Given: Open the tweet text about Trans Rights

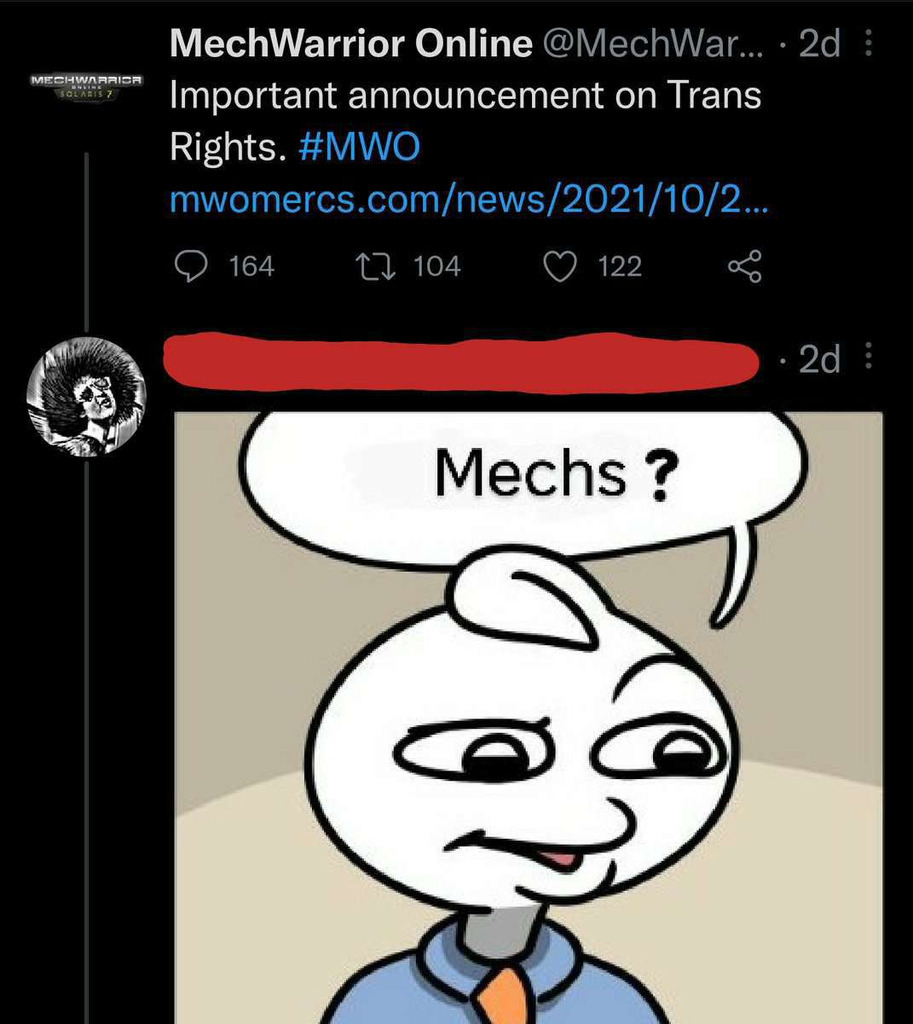Looking at the screenshot, I should click(x=465, y=121).
